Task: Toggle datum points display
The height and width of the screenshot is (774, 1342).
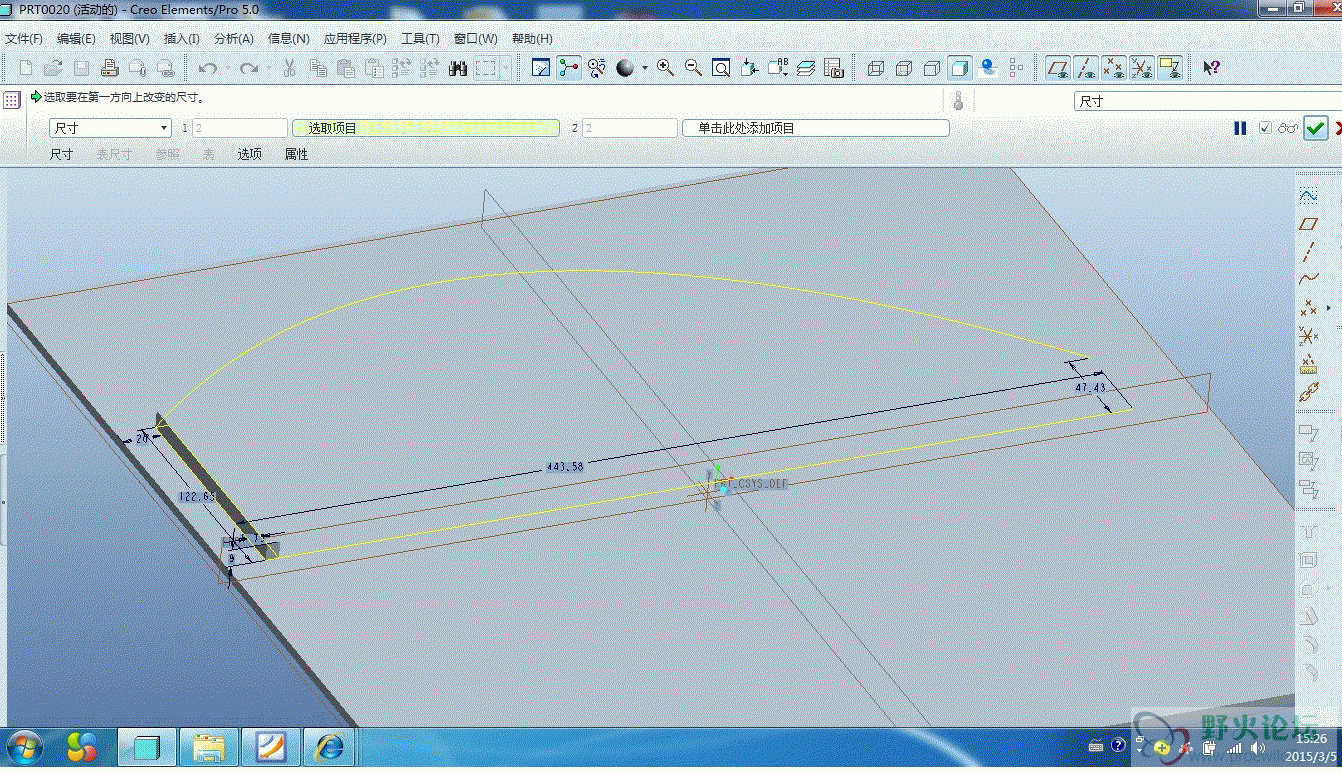Action: point(1114,68)
